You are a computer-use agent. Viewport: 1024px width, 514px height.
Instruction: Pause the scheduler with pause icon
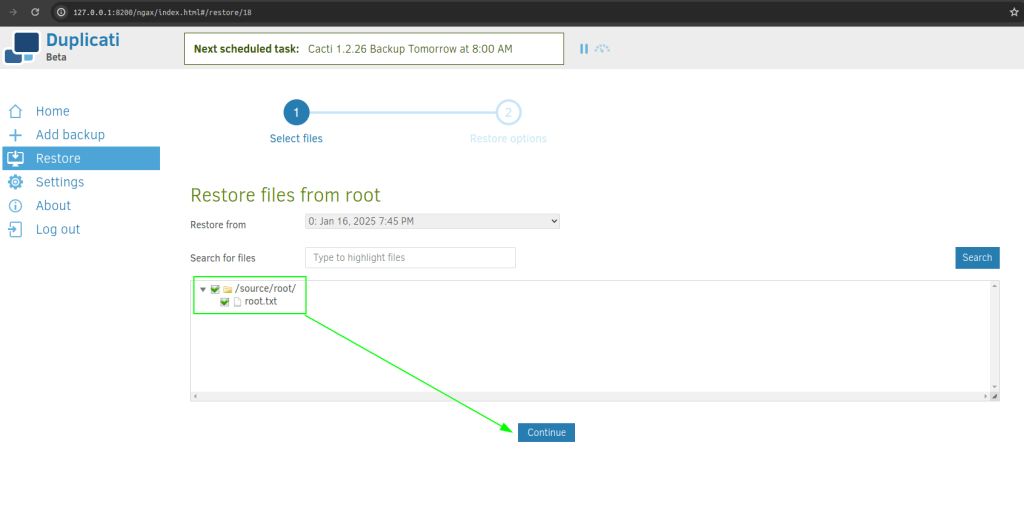pyautogui.click(x=584, y=49)
